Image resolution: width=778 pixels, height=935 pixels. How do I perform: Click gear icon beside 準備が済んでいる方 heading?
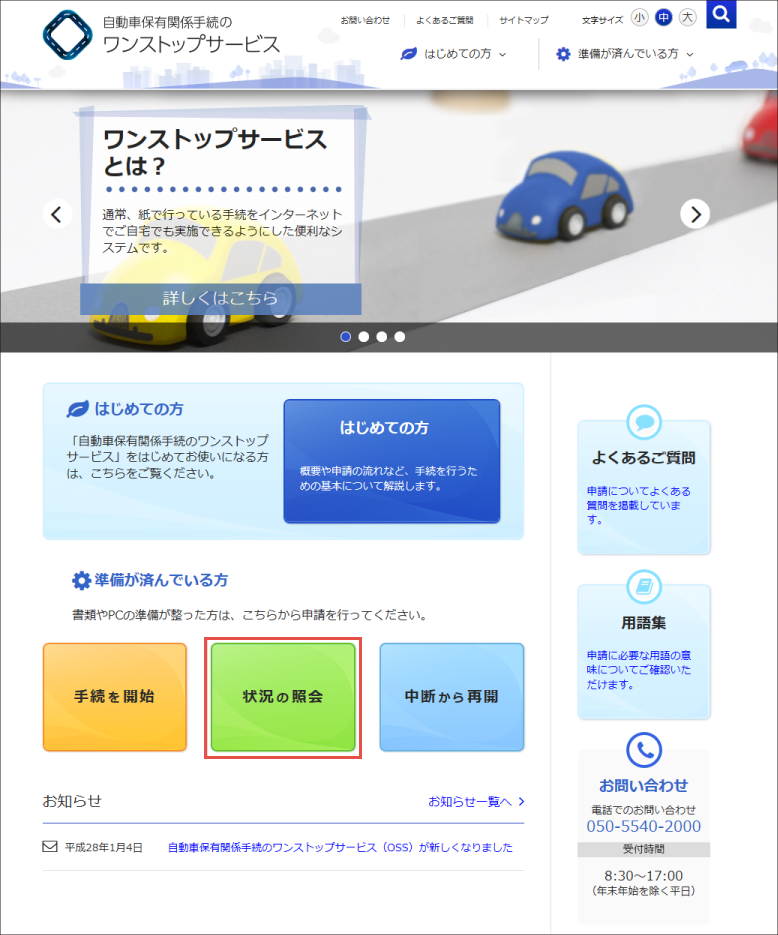point(81,580)
